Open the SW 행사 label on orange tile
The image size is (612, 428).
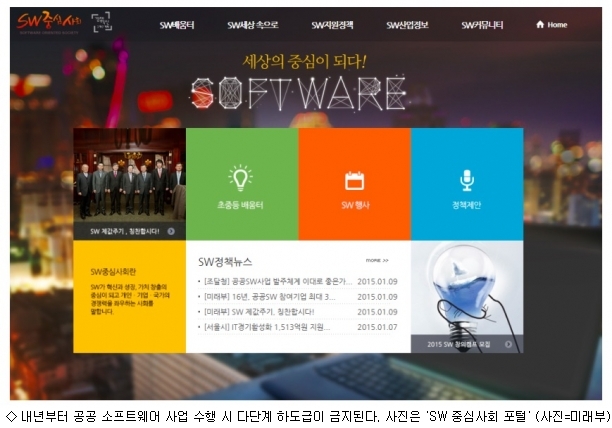click(355, 205)
